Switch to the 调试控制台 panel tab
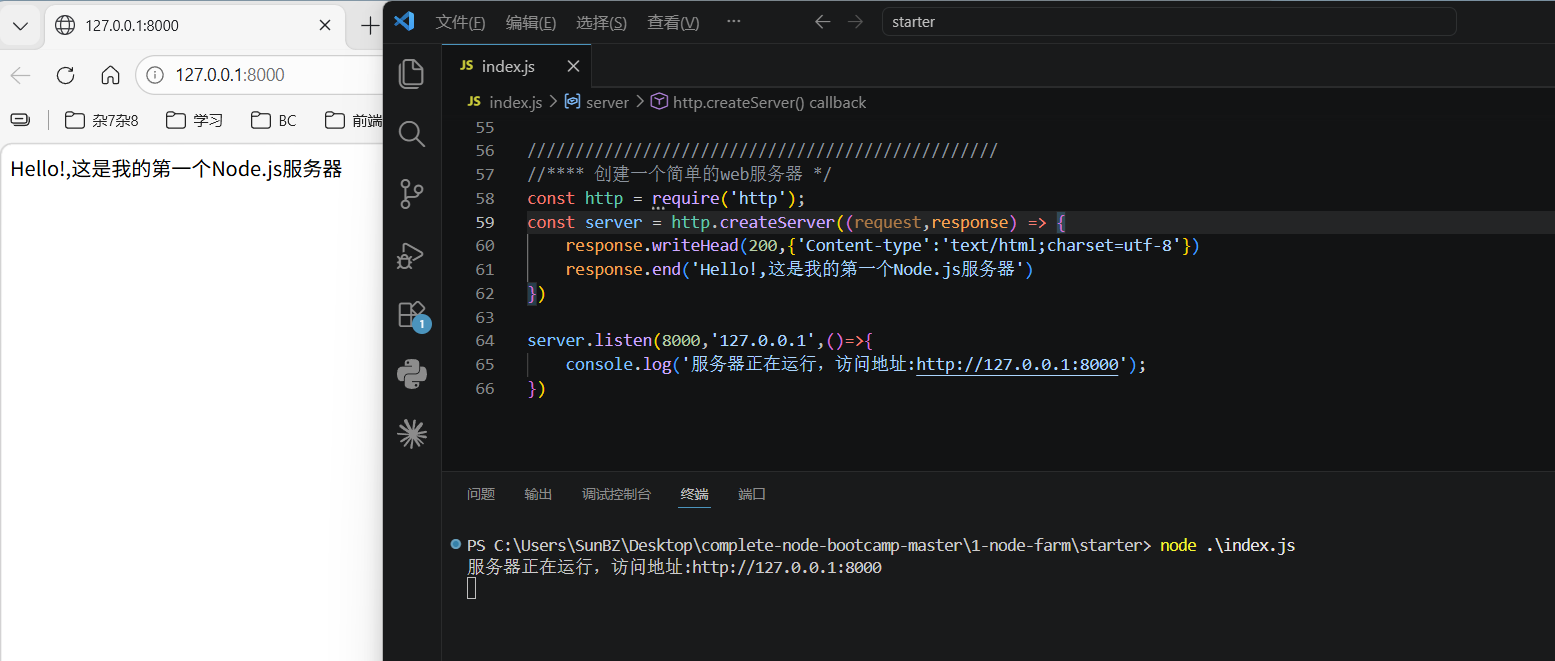Viewport: 1555px width, 661px height. click(617, 494)
